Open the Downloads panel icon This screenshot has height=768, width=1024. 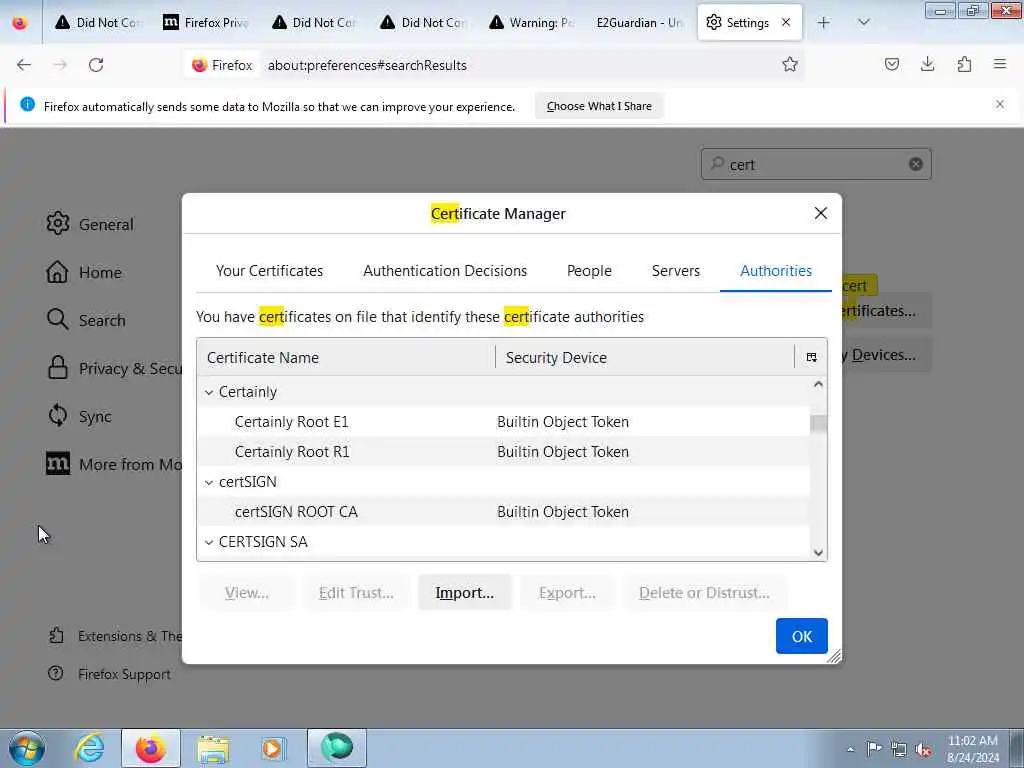pyautogui.click(x=927, y=64)
